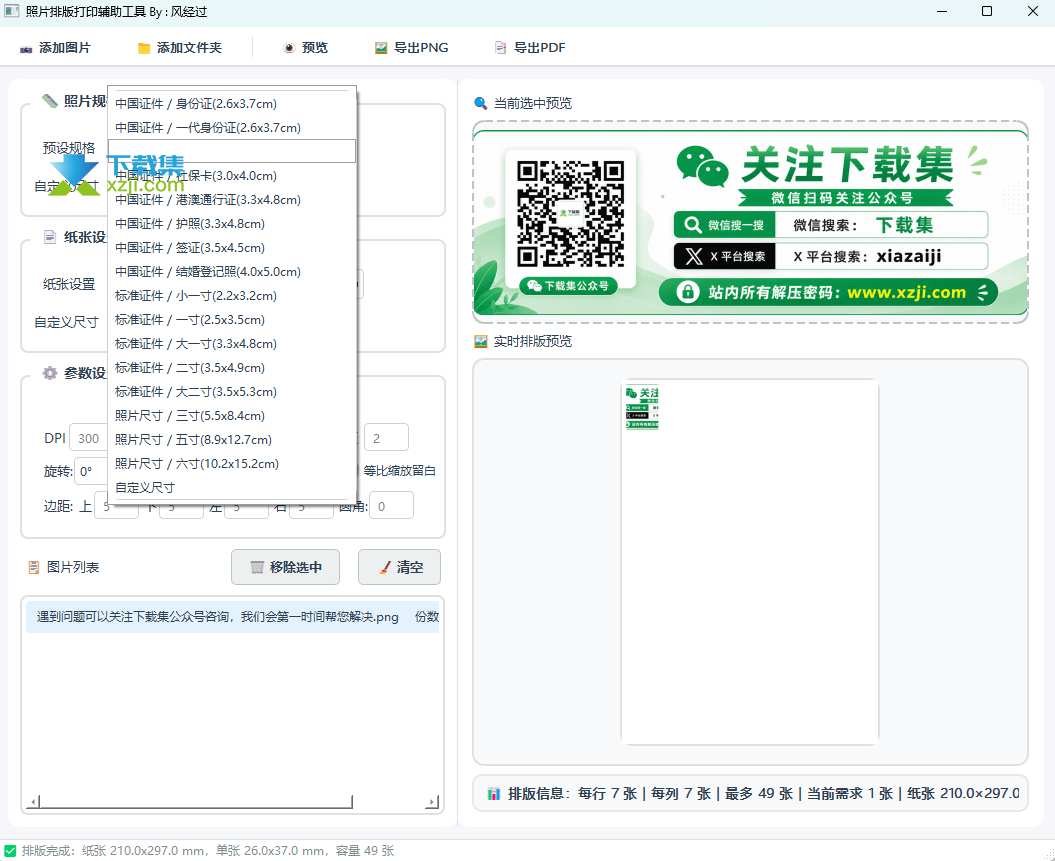The image size is (1055, 861).
Task: Maximize the application window
Action: click(987, 11)
